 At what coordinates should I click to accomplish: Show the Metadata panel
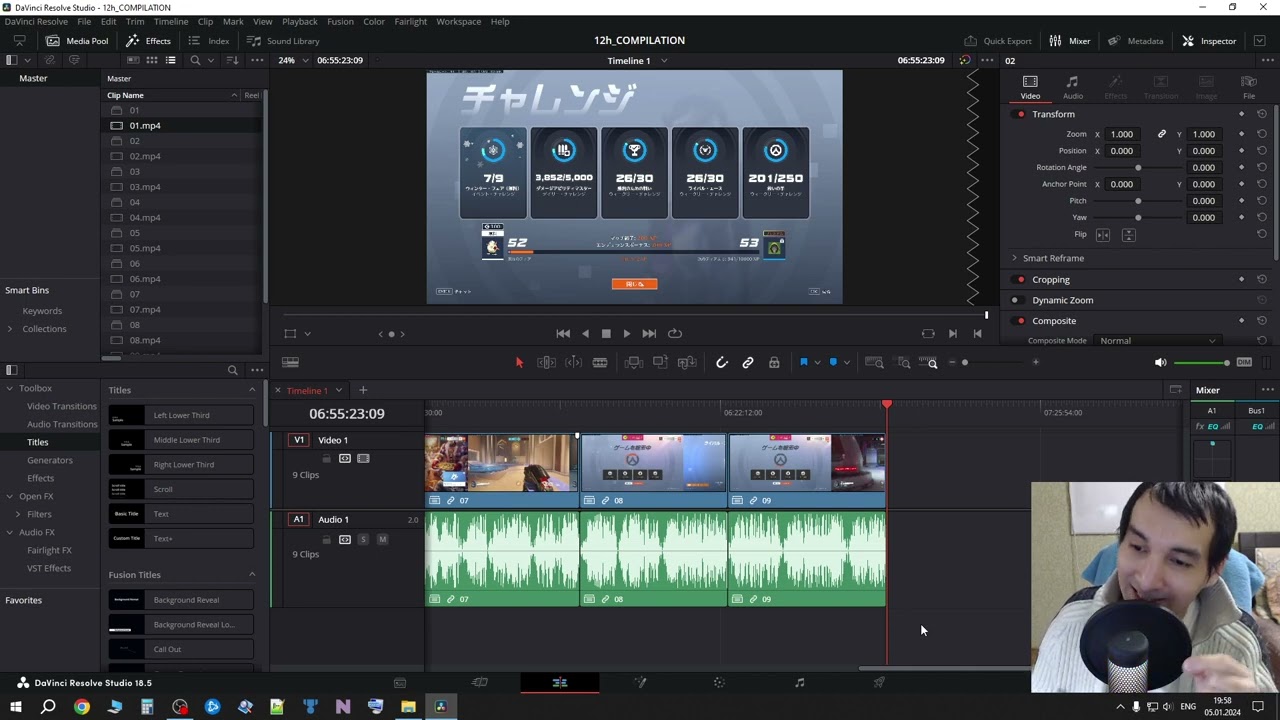point(1135,41)
